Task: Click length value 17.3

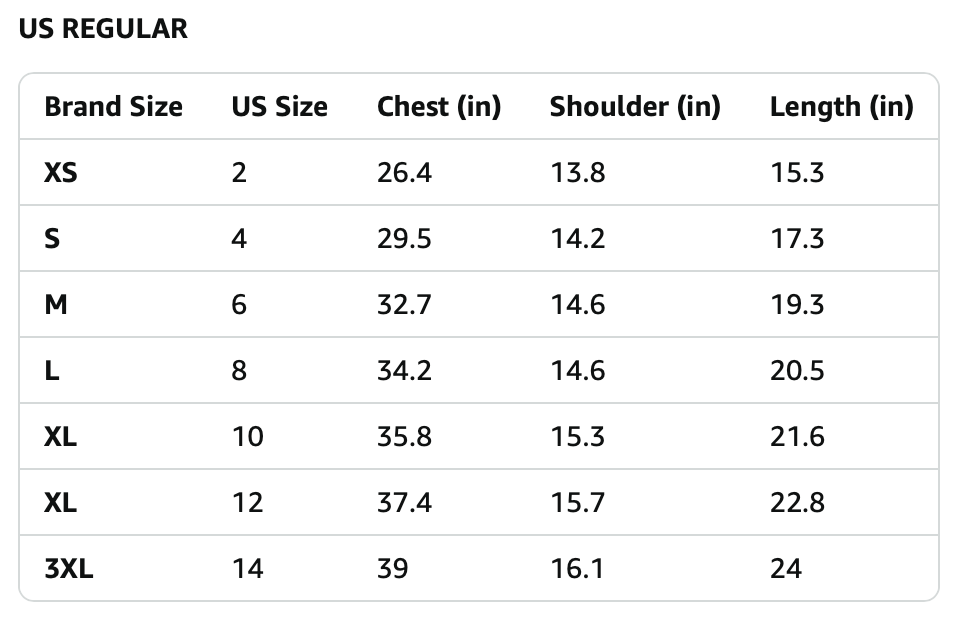Action: tap(797, 239)
